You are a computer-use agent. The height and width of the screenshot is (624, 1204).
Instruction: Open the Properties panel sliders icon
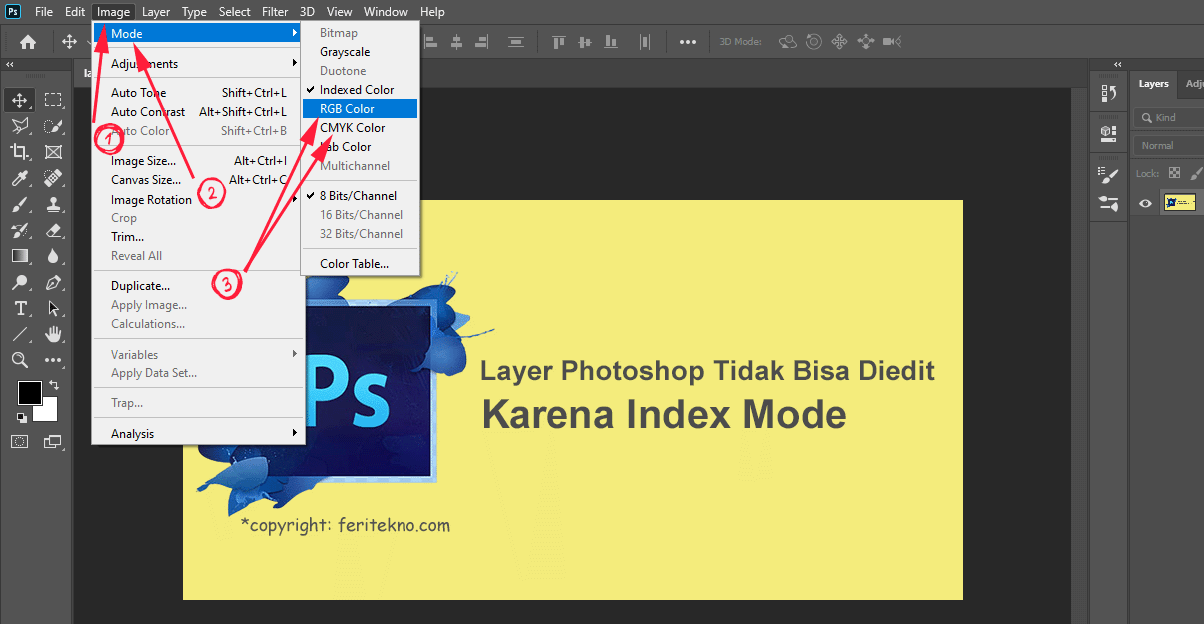coord(1108,203)
